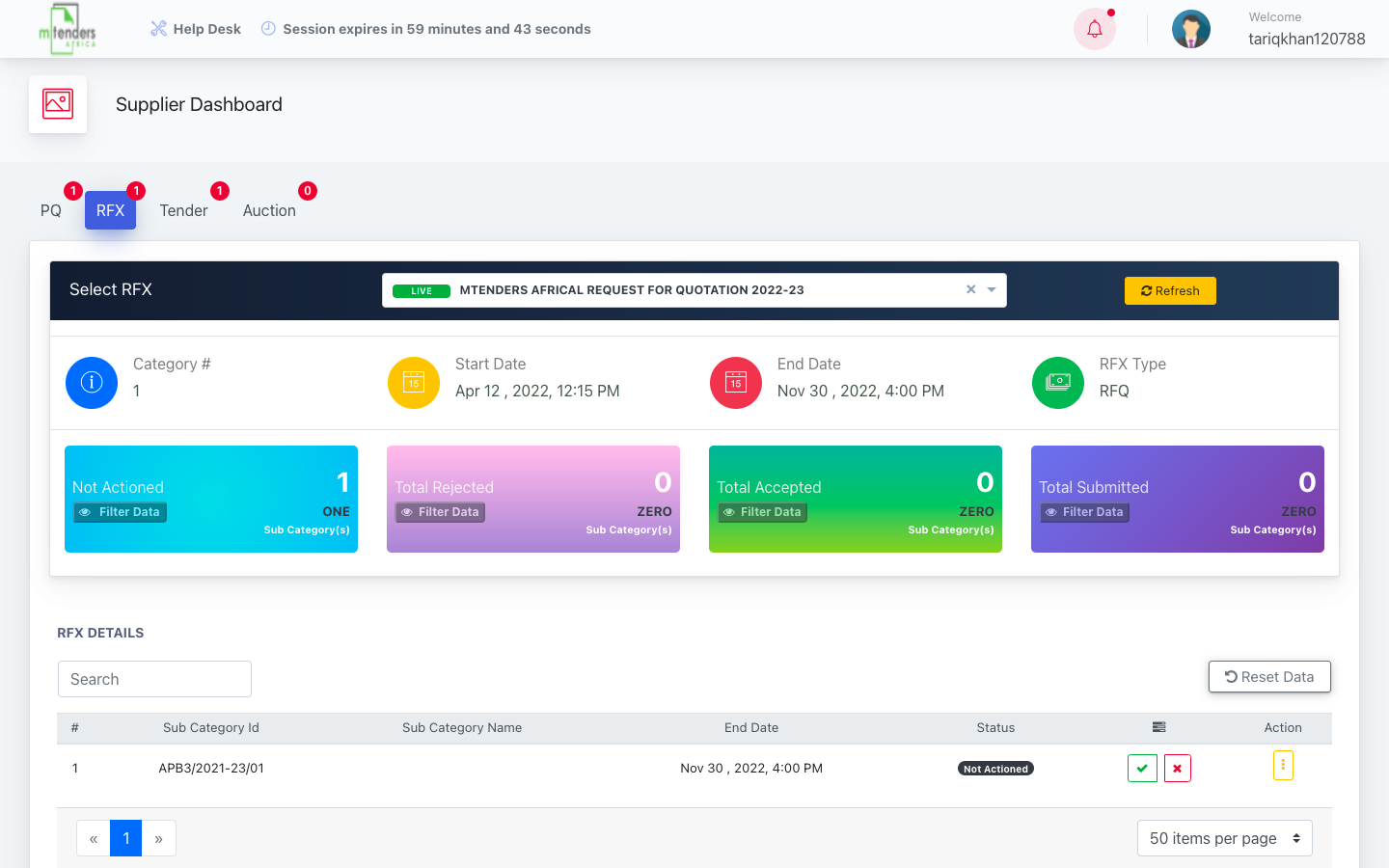Click the Not Actioned status badge
This screenshot has width=1389, height=868.
coord(995,769)
